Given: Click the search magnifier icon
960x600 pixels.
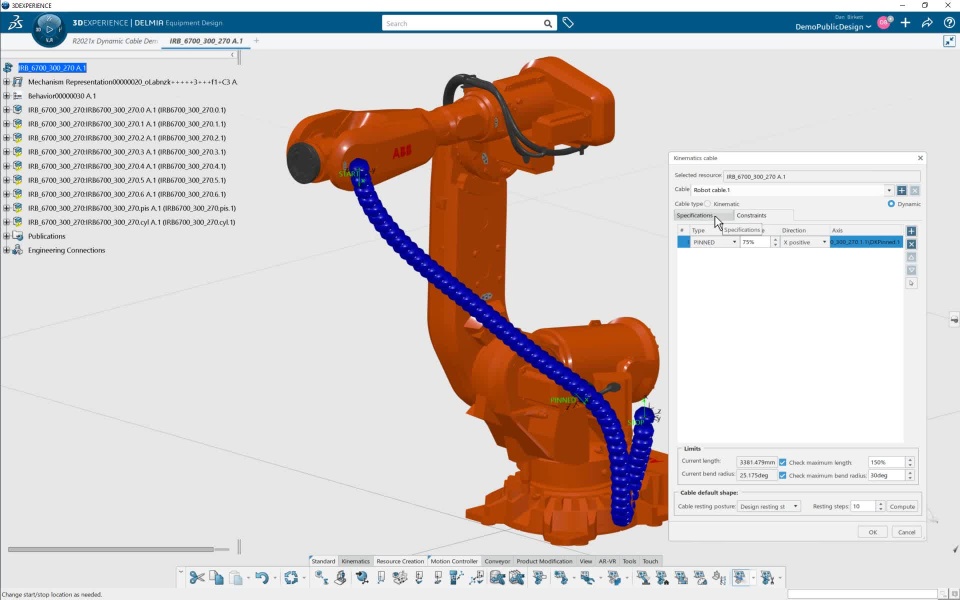Looking at the screenshot, I should pyautogui.click(x=547, y=23).
